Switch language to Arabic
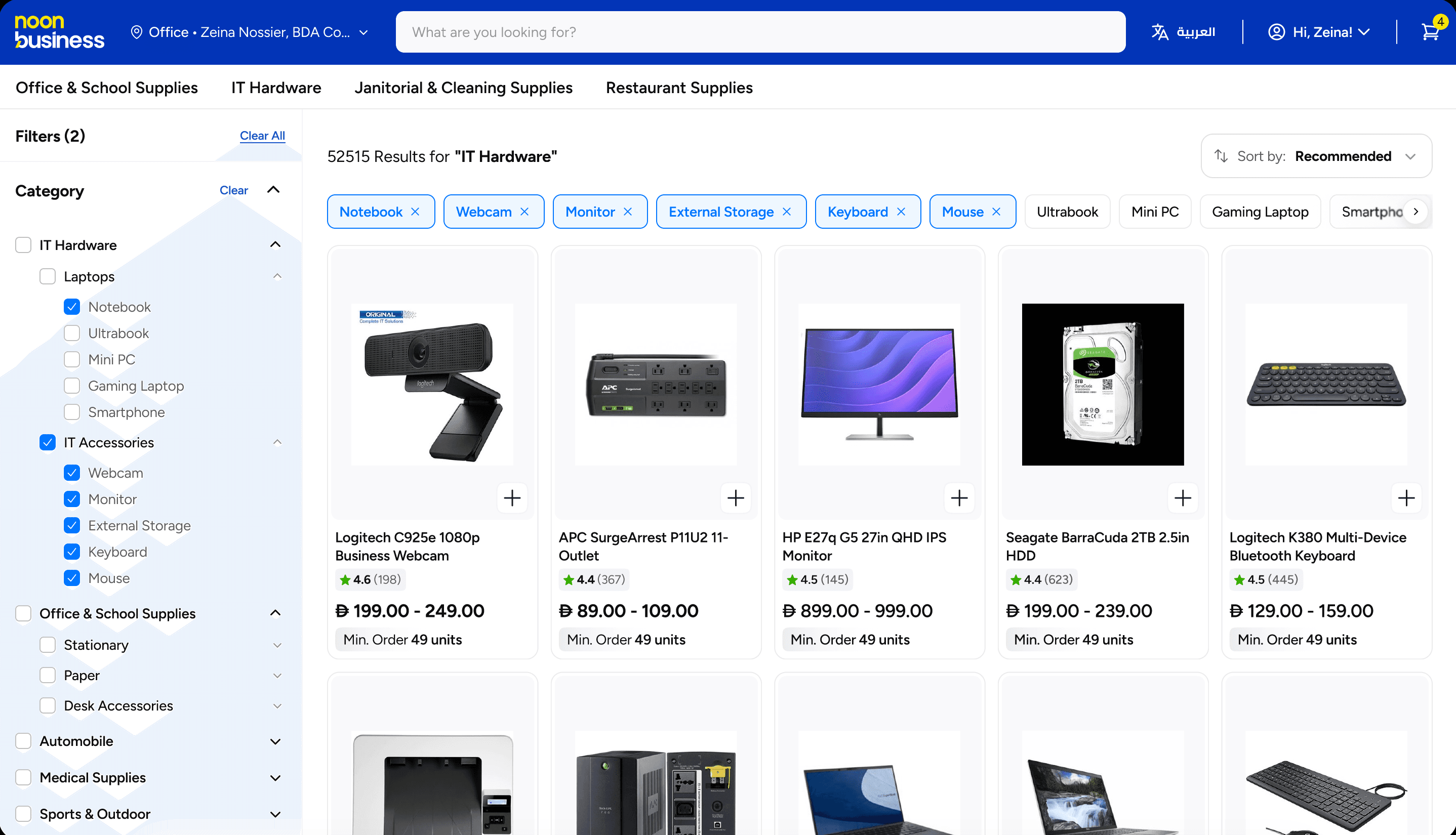 click(x=1183, y=32)
